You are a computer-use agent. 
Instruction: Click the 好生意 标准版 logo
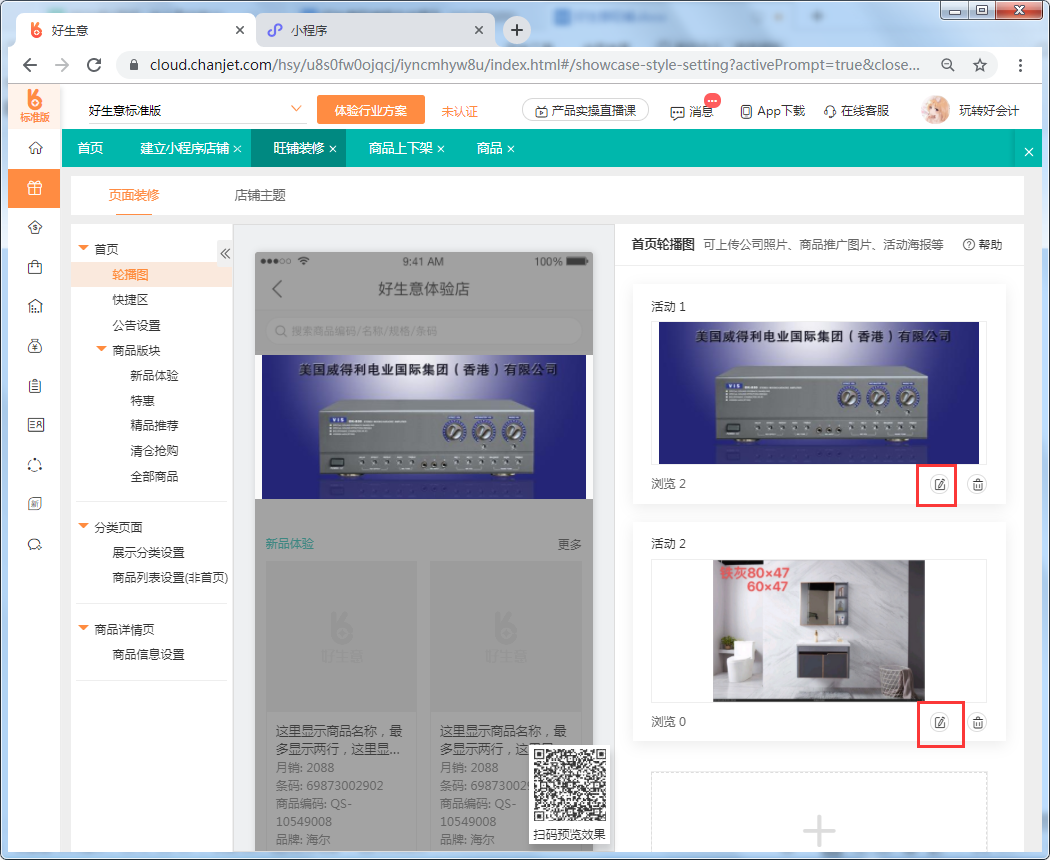(x=35, y=106)
